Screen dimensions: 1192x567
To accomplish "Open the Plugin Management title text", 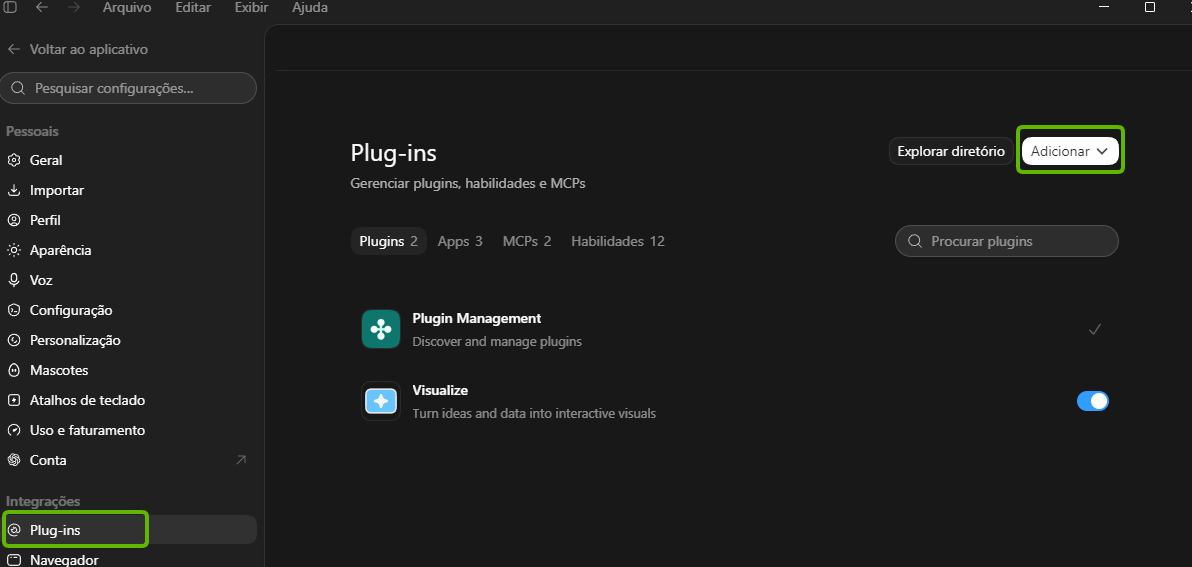I will 477,318.
